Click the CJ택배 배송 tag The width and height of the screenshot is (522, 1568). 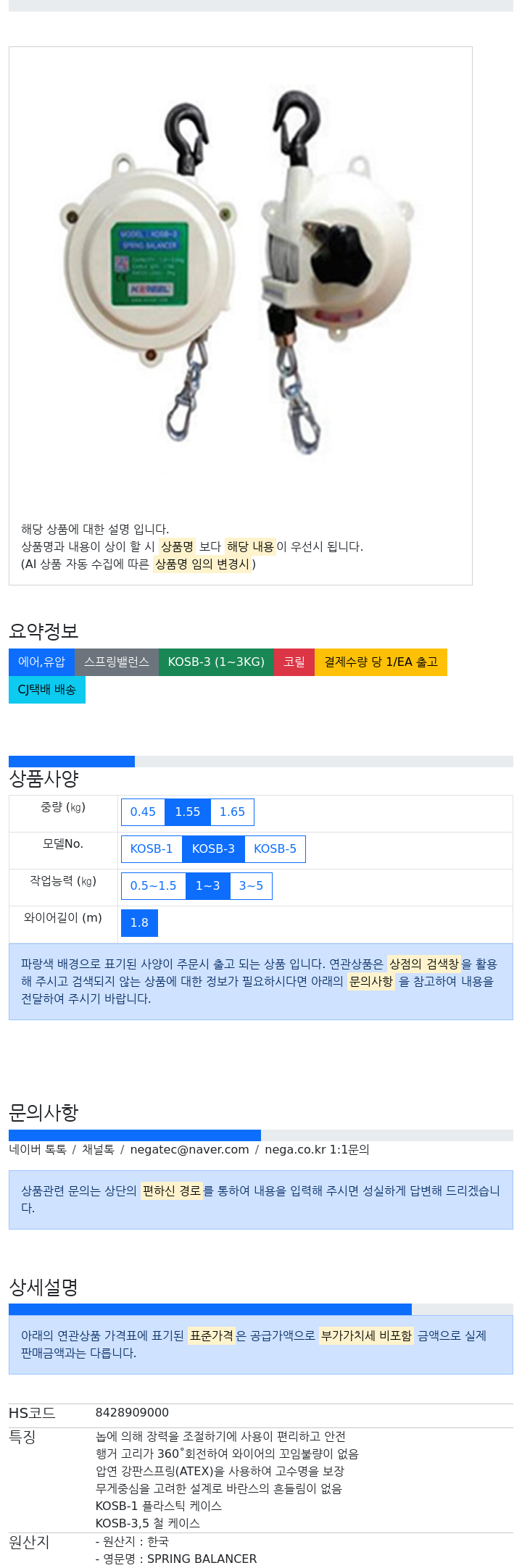tap(47, 689)
